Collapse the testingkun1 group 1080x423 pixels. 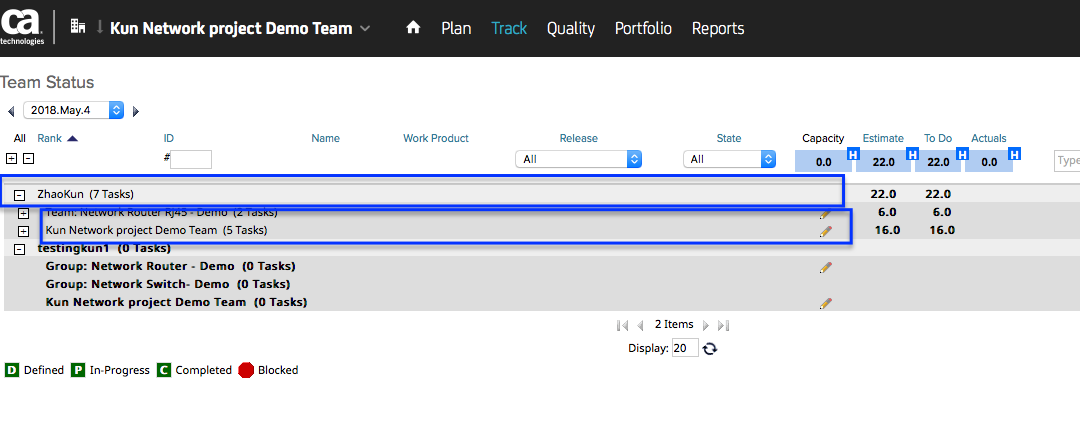[20, 249]
